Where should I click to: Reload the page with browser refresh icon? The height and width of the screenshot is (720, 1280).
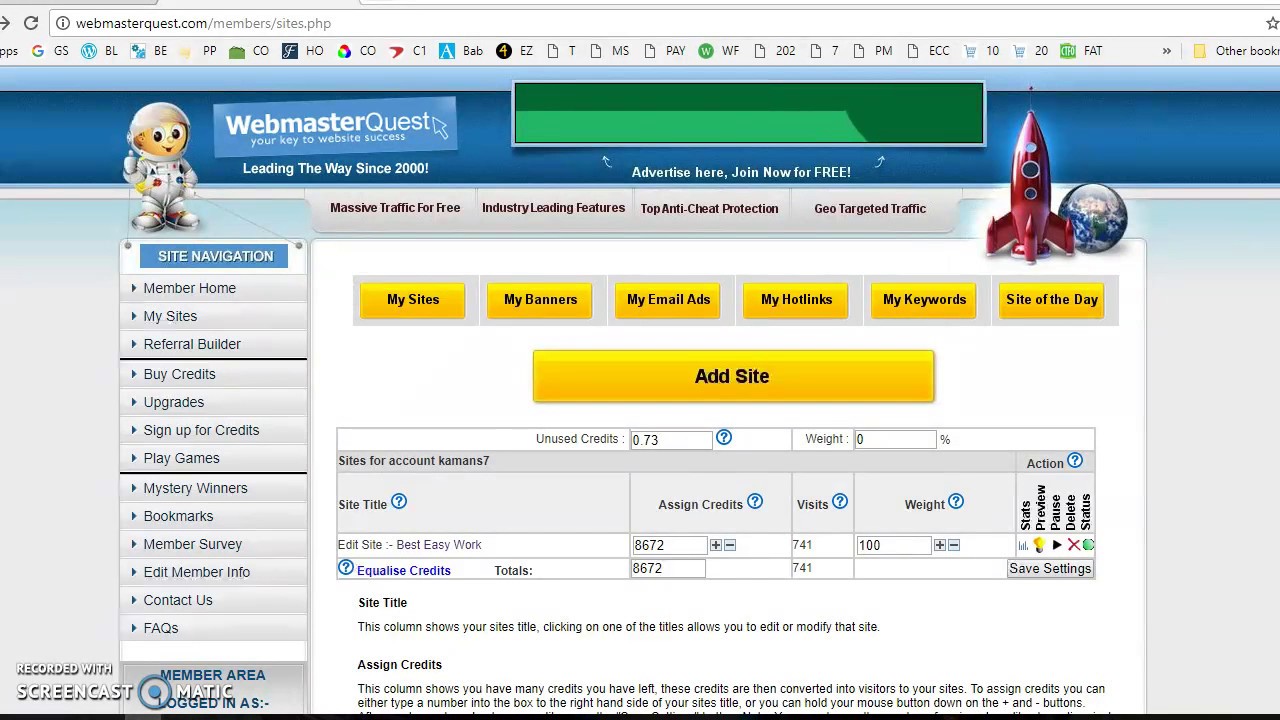tap(31, 23)
